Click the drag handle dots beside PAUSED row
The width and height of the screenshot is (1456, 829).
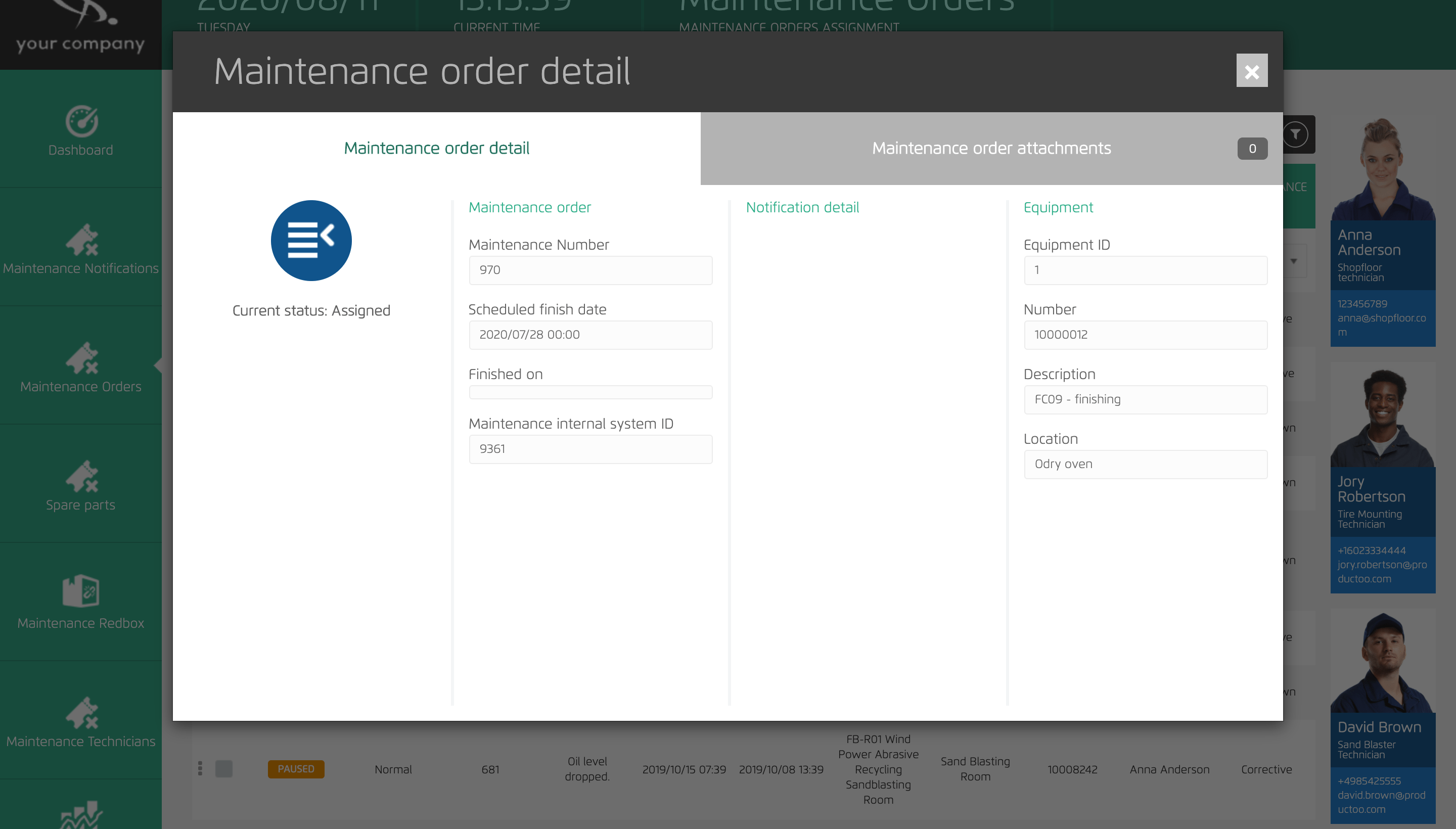click(200, 769)
